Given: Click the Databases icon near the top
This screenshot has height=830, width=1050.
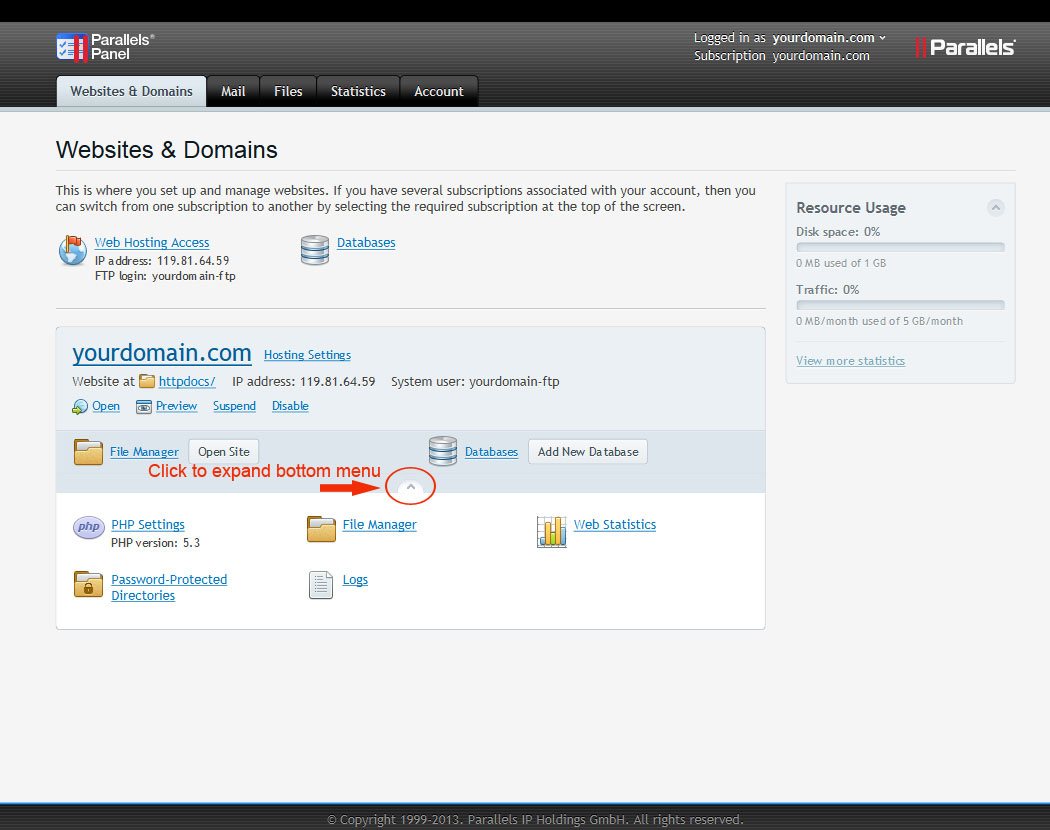Looking at the screenshot, I should [315, 250].
